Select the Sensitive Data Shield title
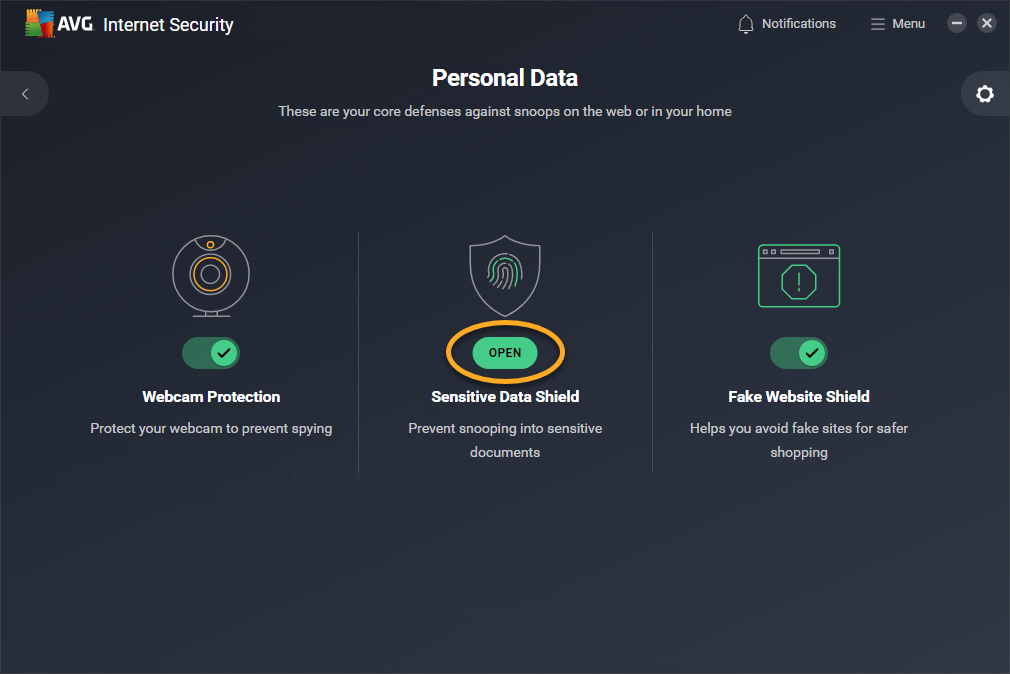 (505, 397)
